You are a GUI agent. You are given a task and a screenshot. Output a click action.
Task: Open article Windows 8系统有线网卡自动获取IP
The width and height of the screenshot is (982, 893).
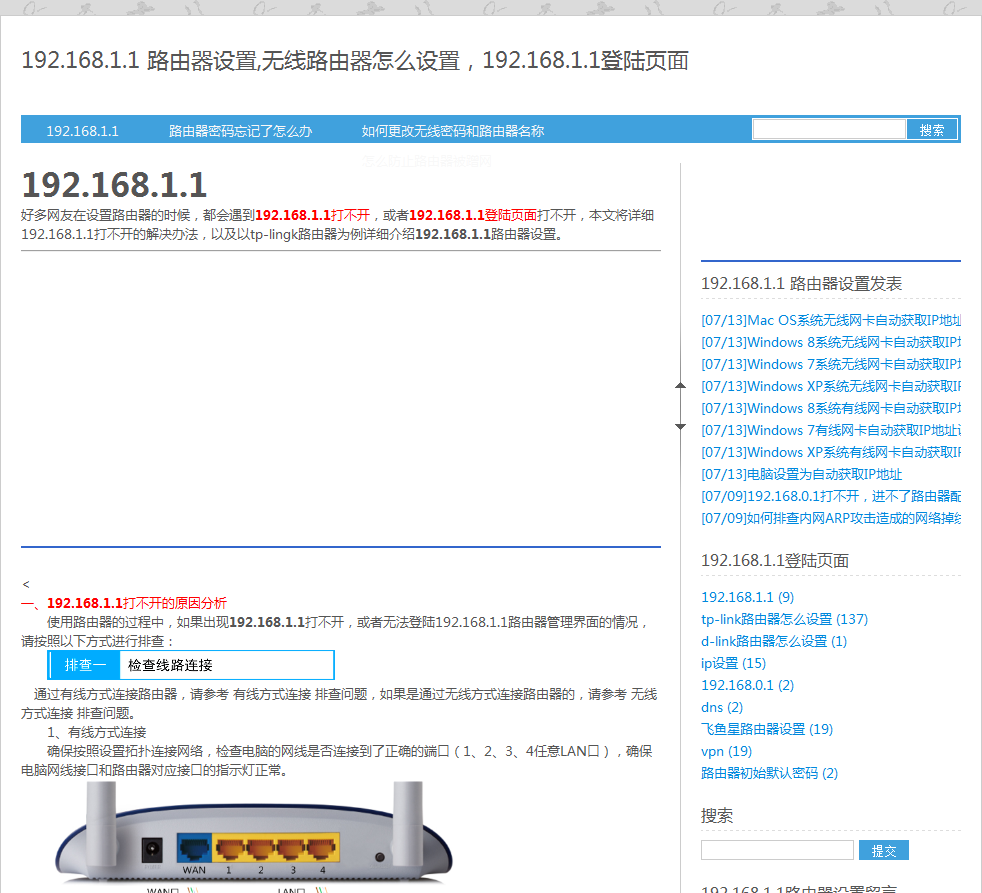tap(830, 408)
